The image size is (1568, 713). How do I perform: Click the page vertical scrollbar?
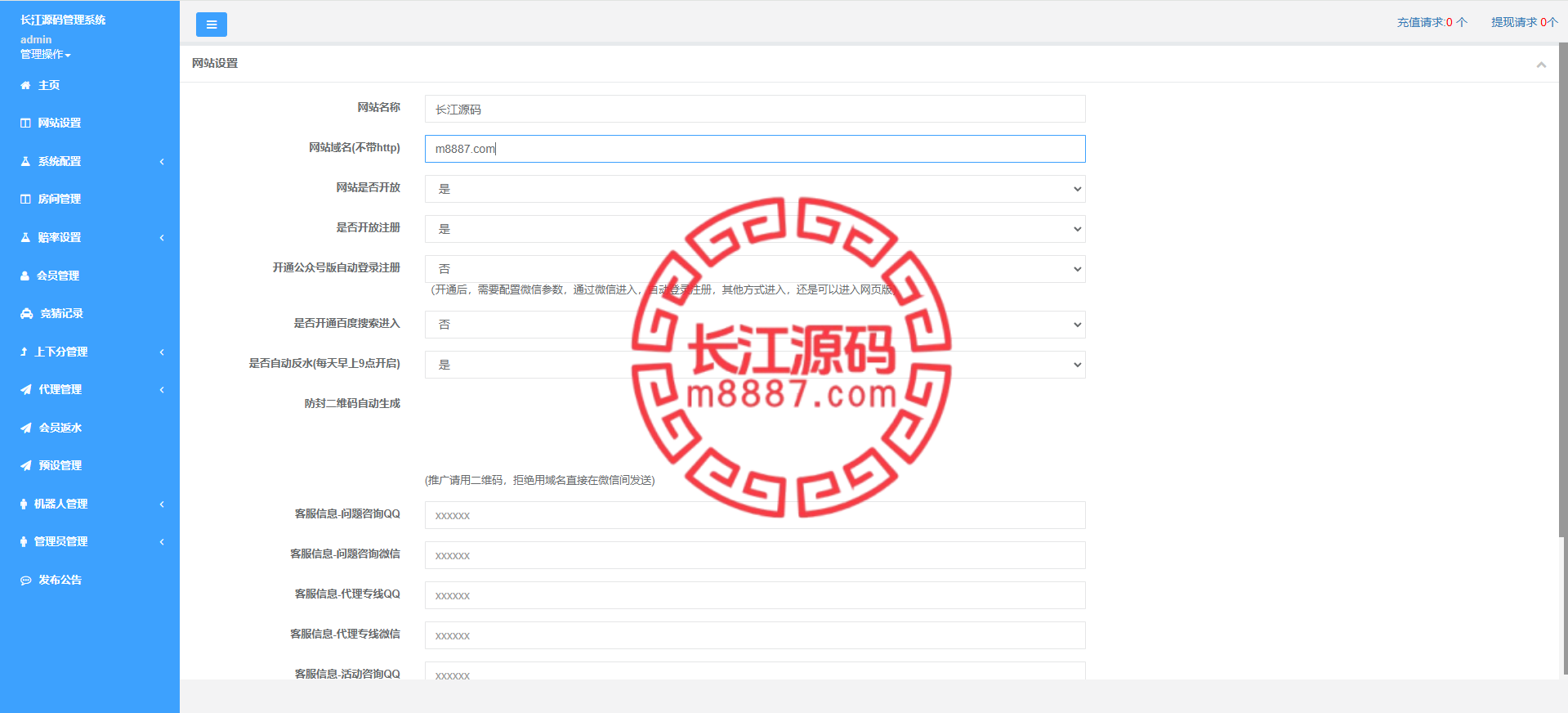click(x=1563, y=290)
